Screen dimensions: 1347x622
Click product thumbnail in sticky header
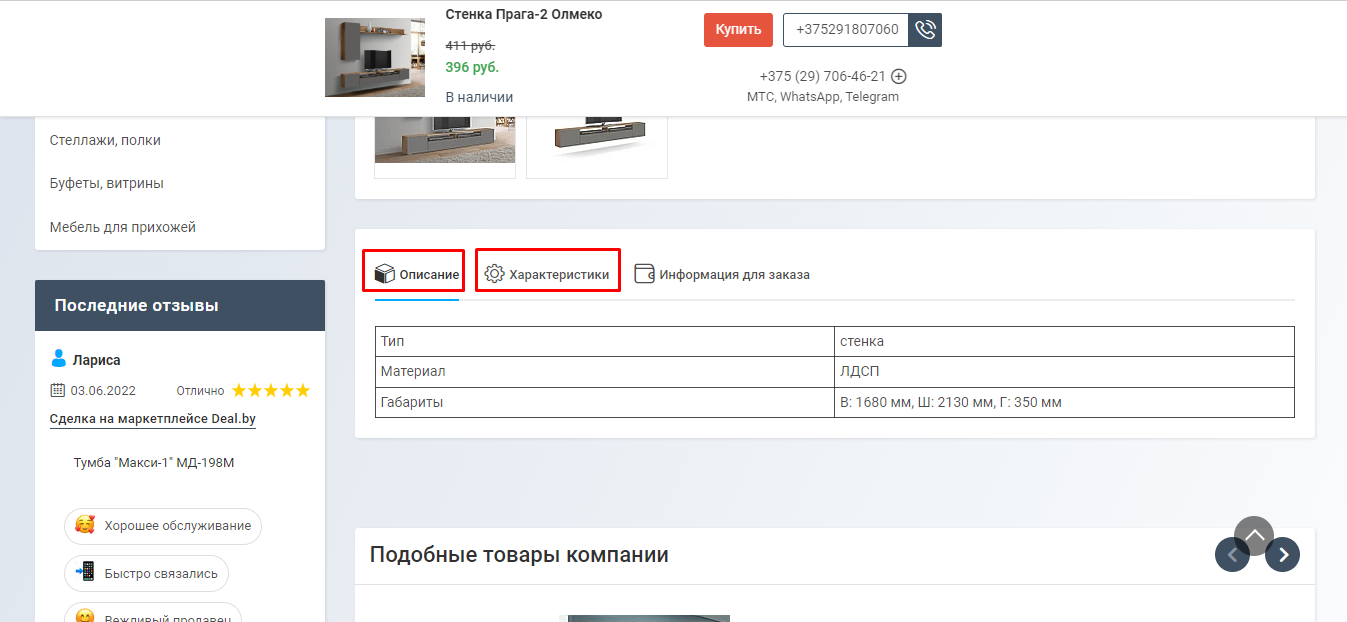pos(375,57)
